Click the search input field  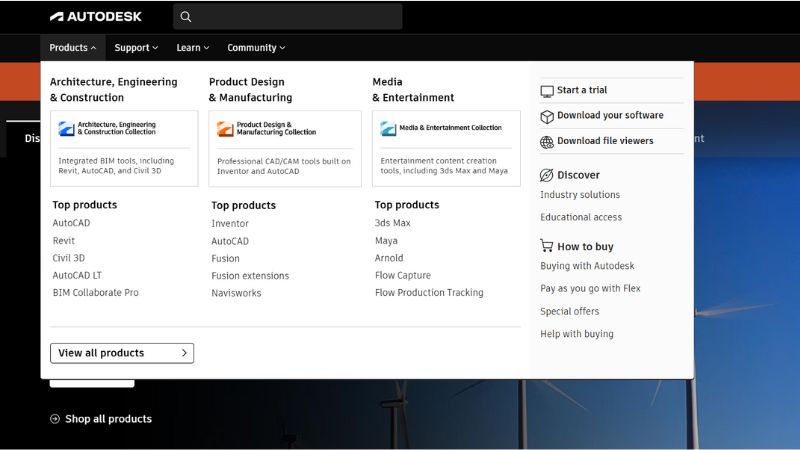pyautogui.click(x=297, y=16)
